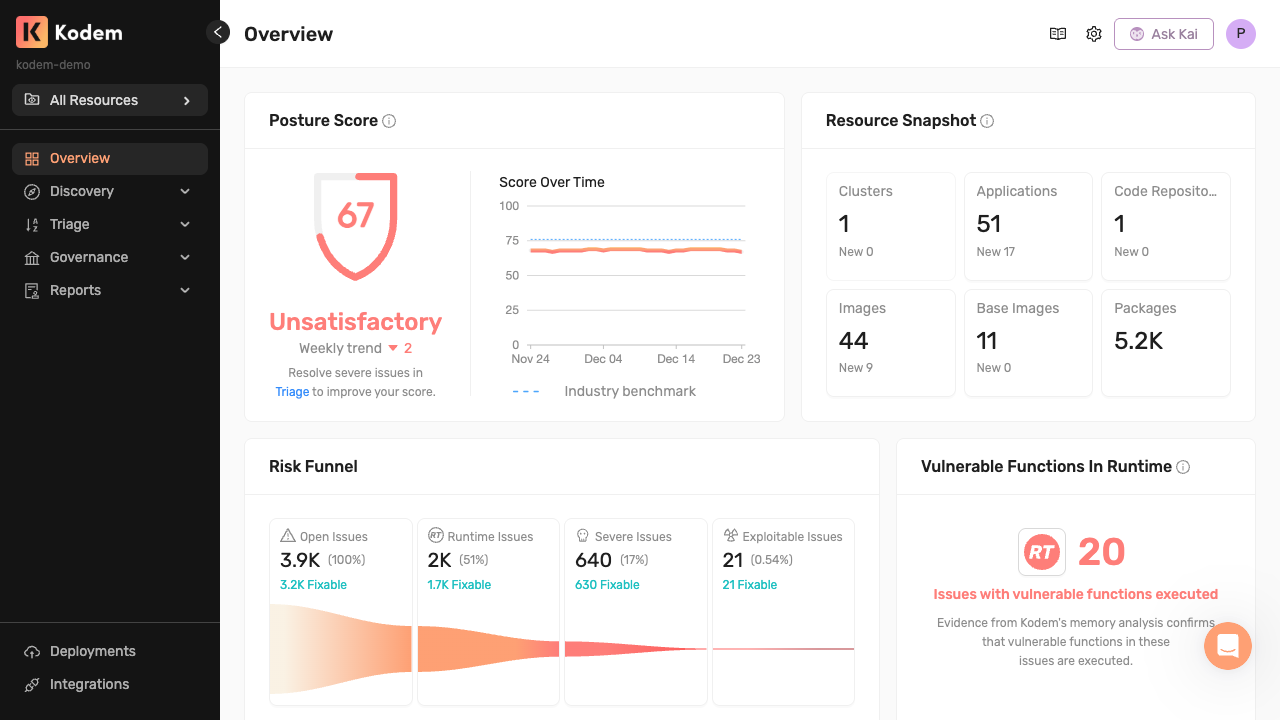Expand the Reports menu
This screenshot has height=720, width=1280.
tap(110, 290)
